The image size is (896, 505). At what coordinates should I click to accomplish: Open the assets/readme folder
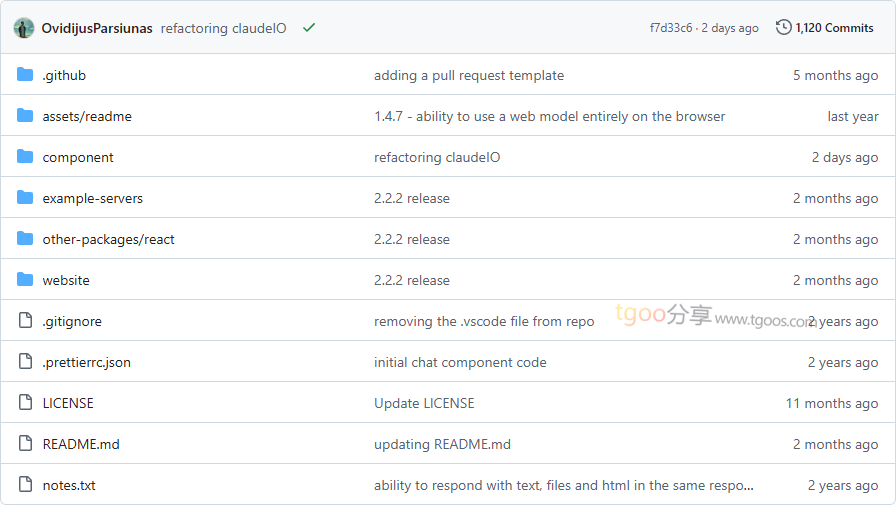(x=87, y=117)
